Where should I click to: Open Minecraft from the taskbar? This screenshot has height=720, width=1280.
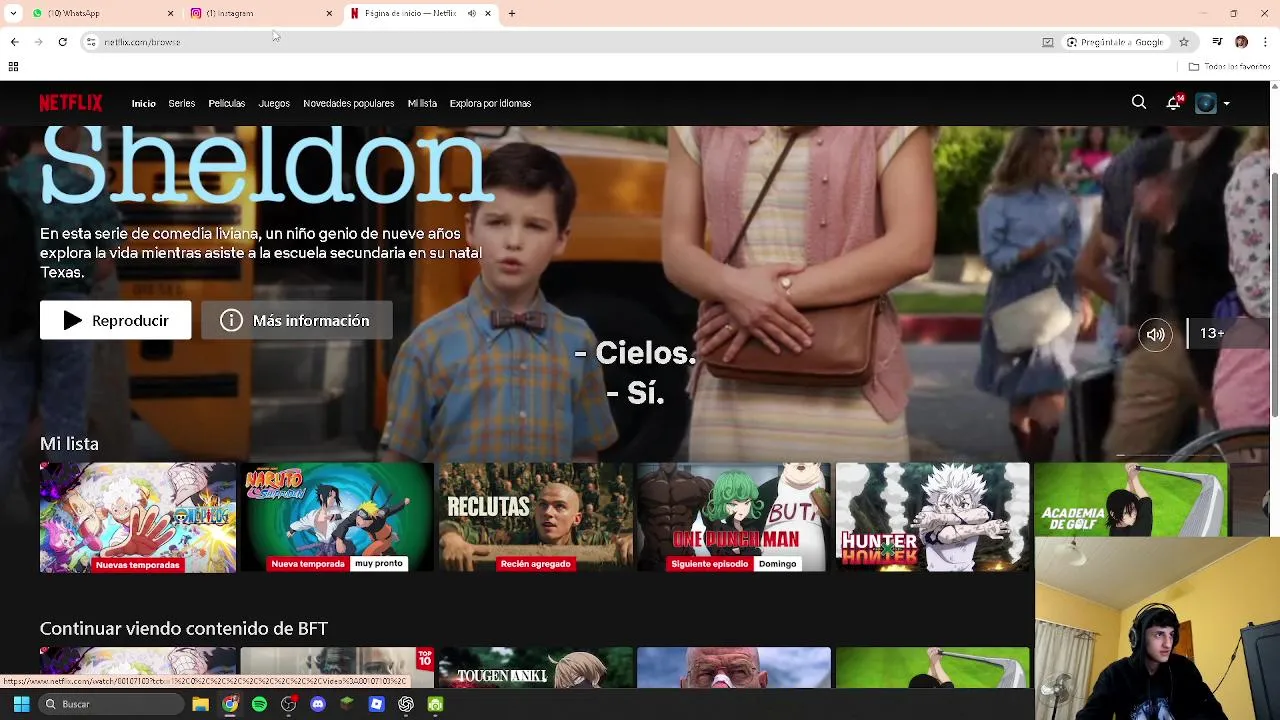pyautogui.click(x=347, y=704)
